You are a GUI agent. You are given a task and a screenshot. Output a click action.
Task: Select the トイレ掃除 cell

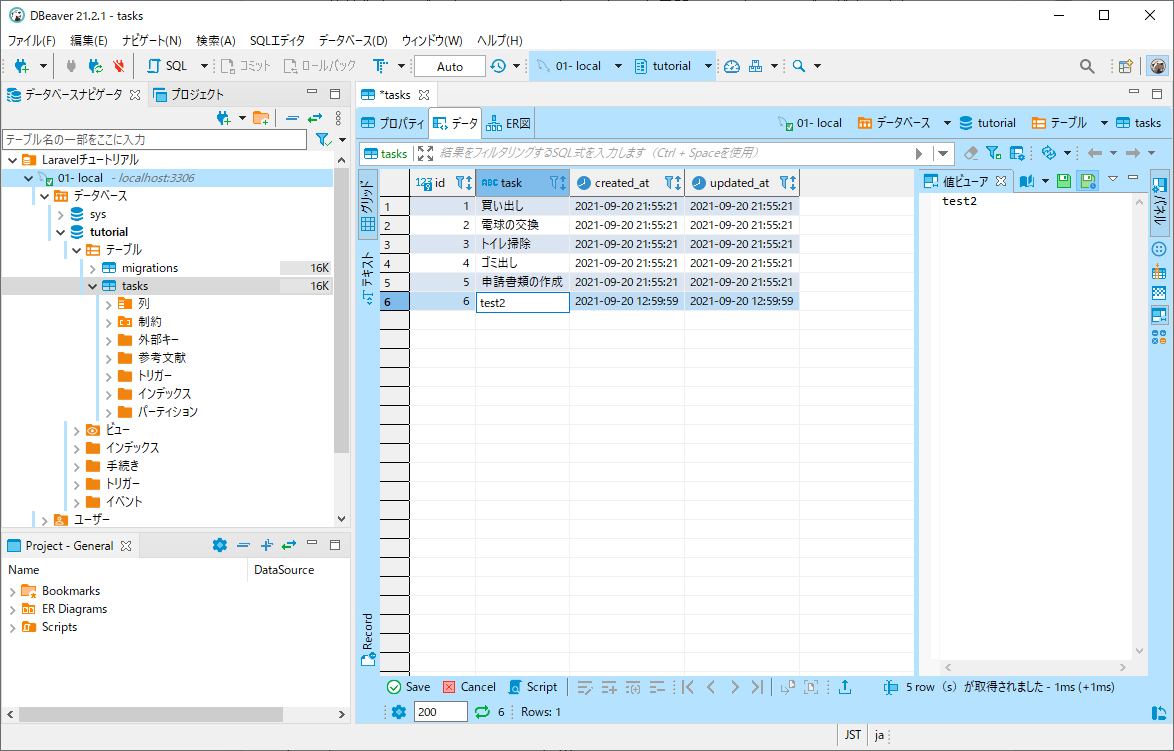(523, 243)
